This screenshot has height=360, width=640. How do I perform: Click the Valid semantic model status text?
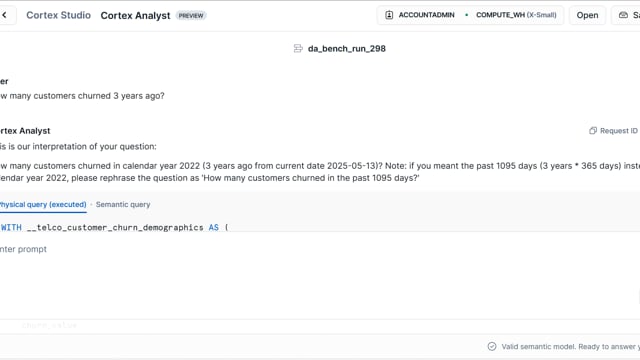coord(571,347)
